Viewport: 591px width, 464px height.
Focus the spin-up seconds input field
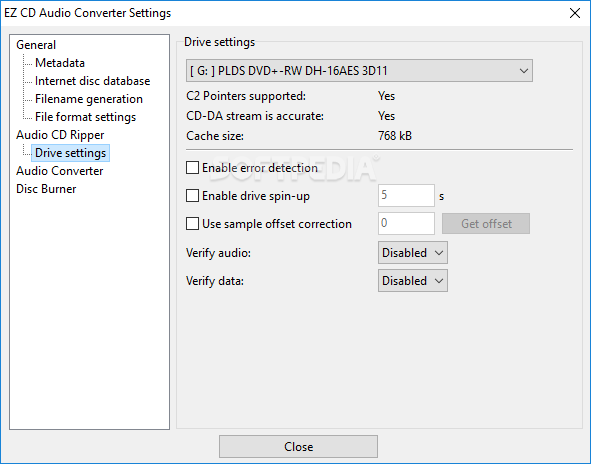(x=406, y=195)
